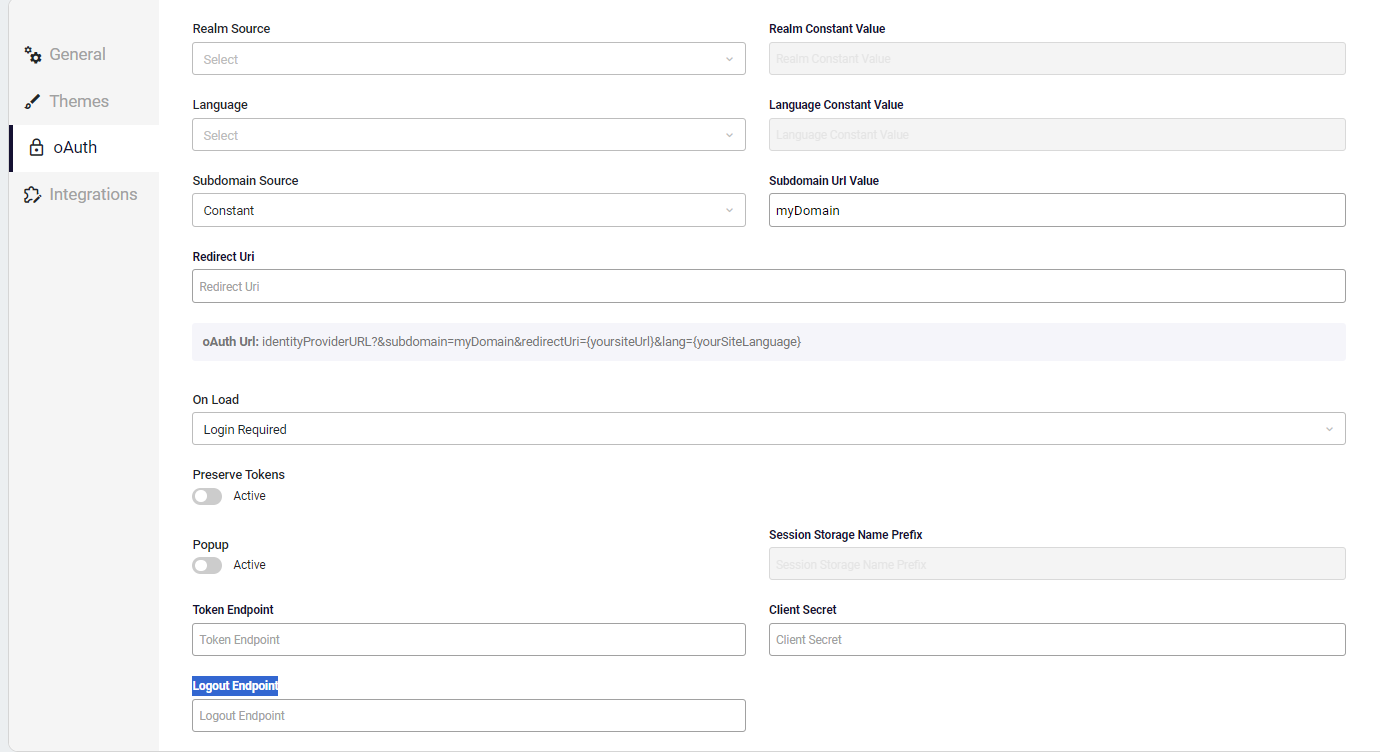Click the Themes brush icon
This screenshot has width=1380, height=752.
33,102
